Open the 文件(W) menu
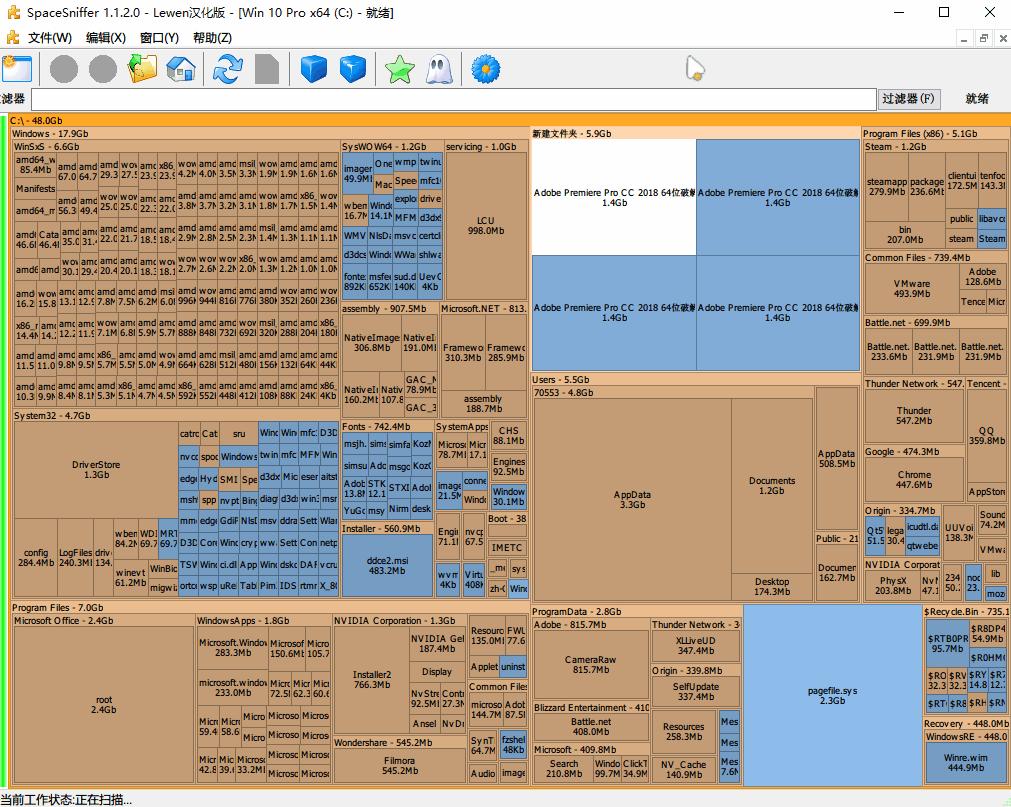This screenshot has height=807, width=1011. 50,38
